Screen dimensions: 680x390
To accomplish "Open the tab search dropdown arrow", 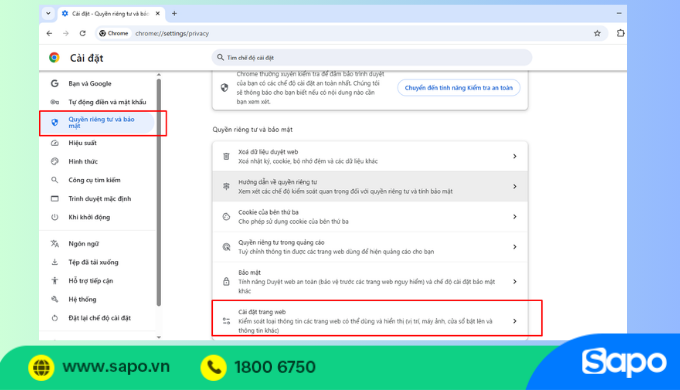I will (48, 13).
